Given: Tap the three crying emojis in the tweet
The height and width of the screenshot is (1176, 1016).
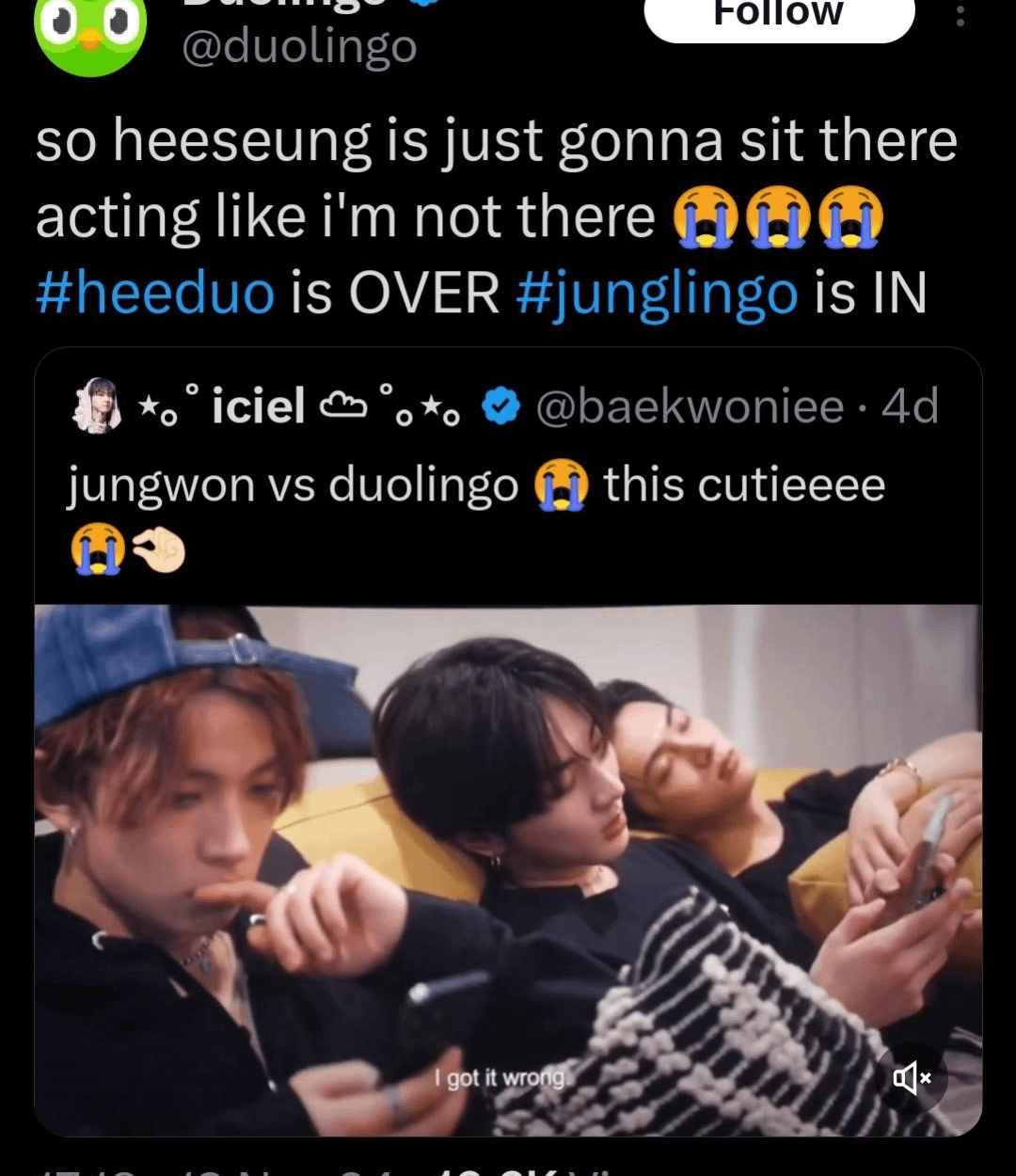Looking at the screenshot, I should pyautogui.click(x=778, y=217).
